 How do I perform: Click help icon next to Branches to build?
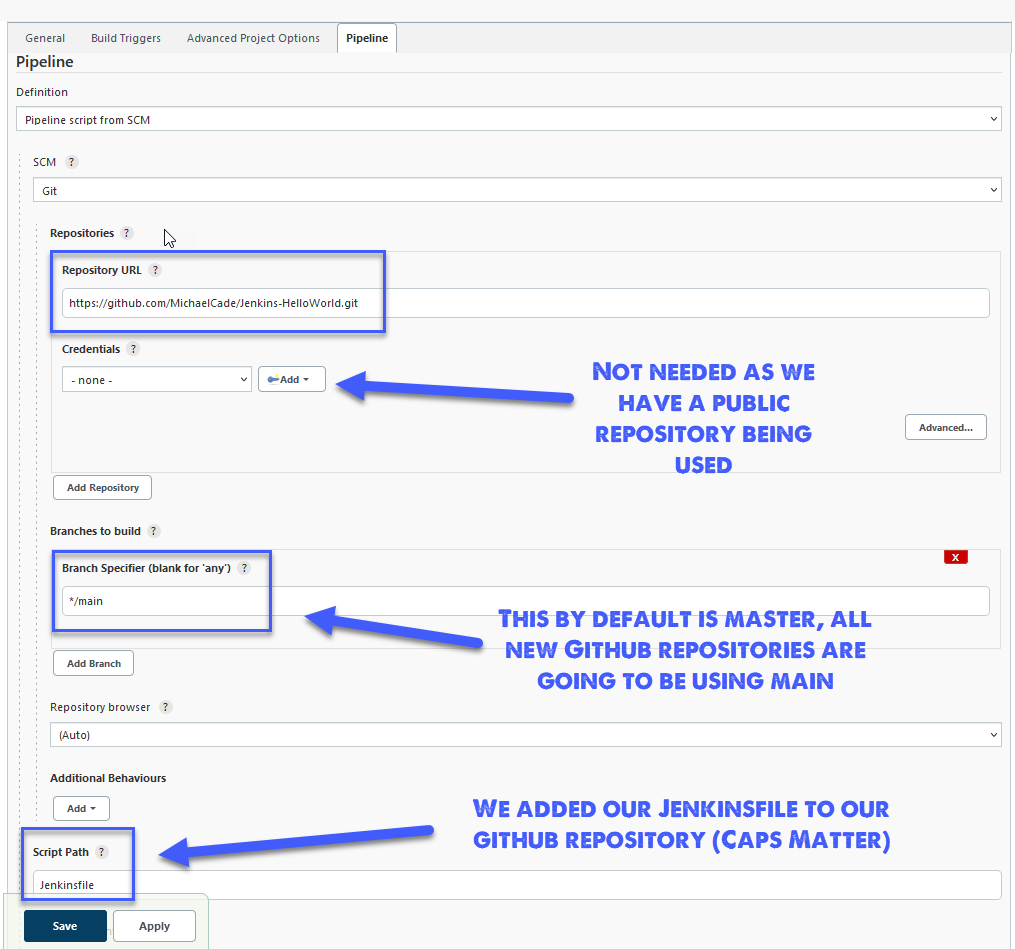click(x=154, y=531)
